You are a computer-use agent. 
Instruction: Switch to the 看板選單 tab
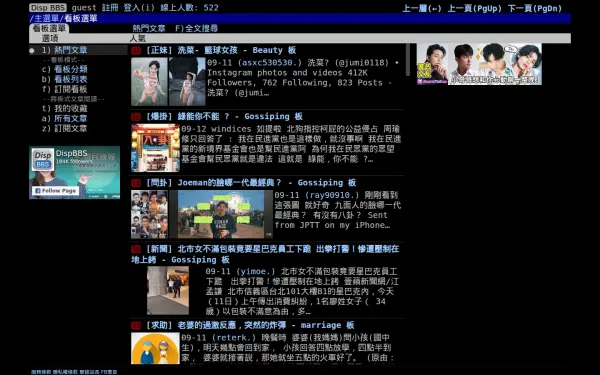pyautogui.click(x=49, y=28)
